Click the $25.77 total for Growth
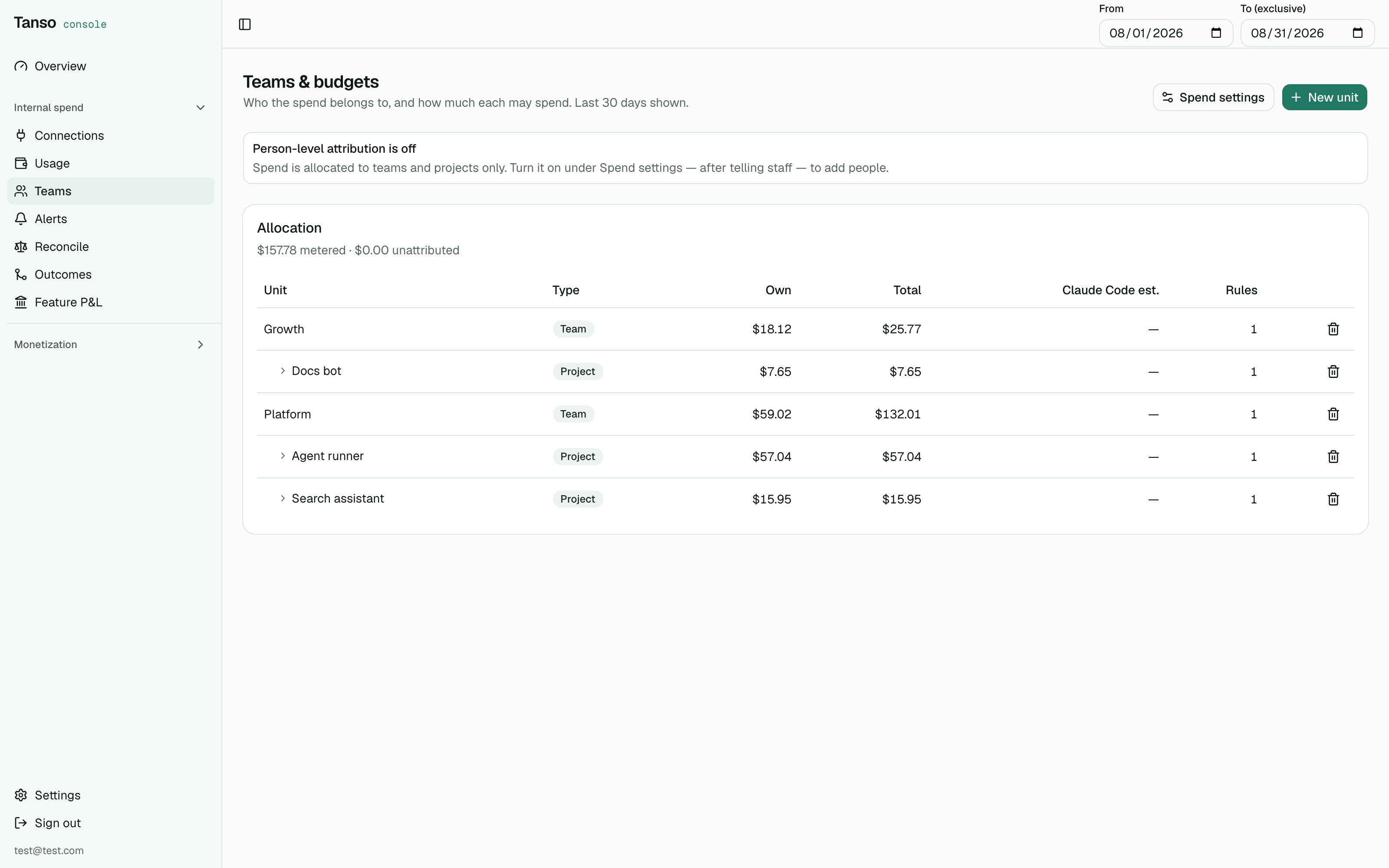Image resolution: width=1389 pixels, height=868 pixels. click(x=902, y=329)
